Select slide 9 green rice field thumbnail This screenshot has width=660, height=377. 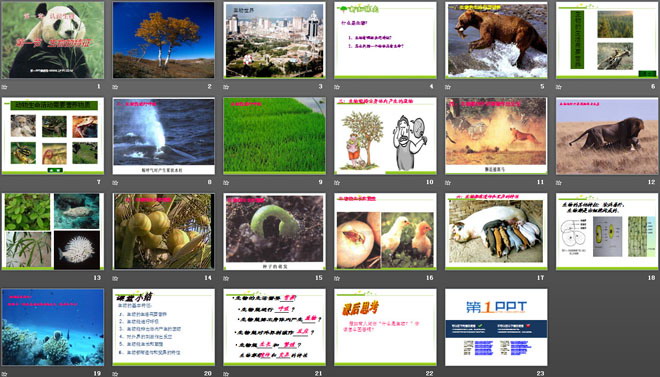tap(274, 135)
